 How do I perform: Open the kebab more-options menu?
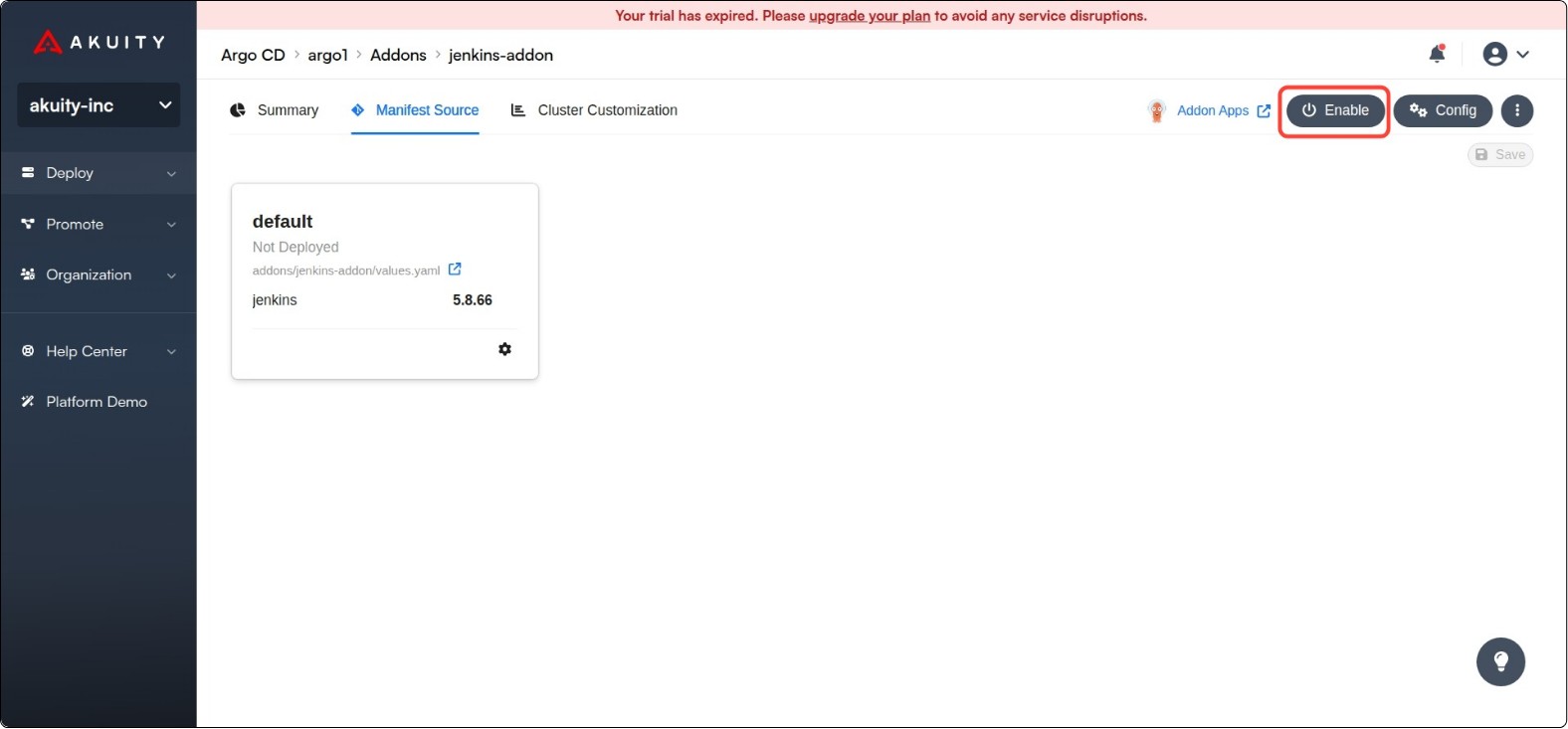(1517, 110)
